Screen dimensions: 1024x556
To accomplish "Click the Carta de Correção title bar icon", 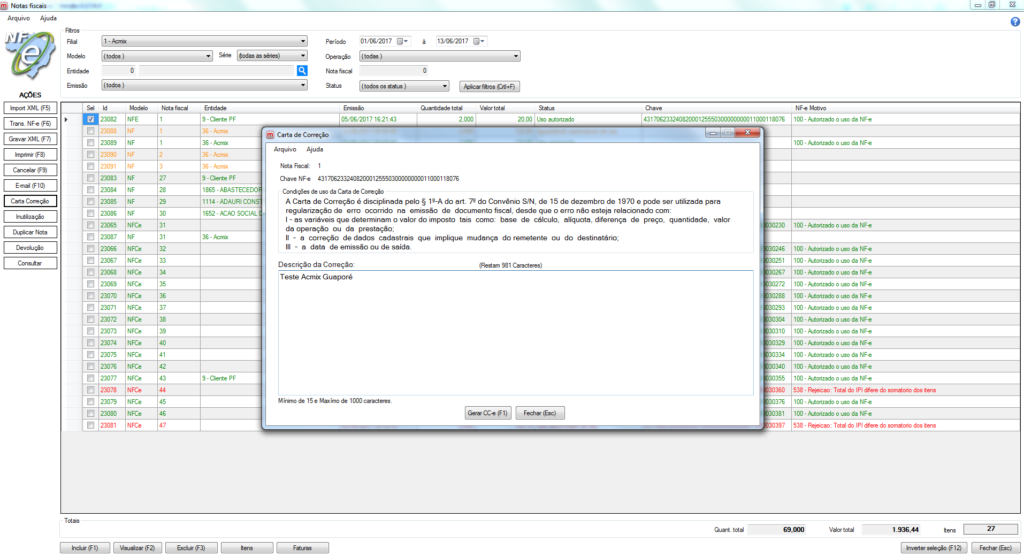I will (x=268, y=134).
